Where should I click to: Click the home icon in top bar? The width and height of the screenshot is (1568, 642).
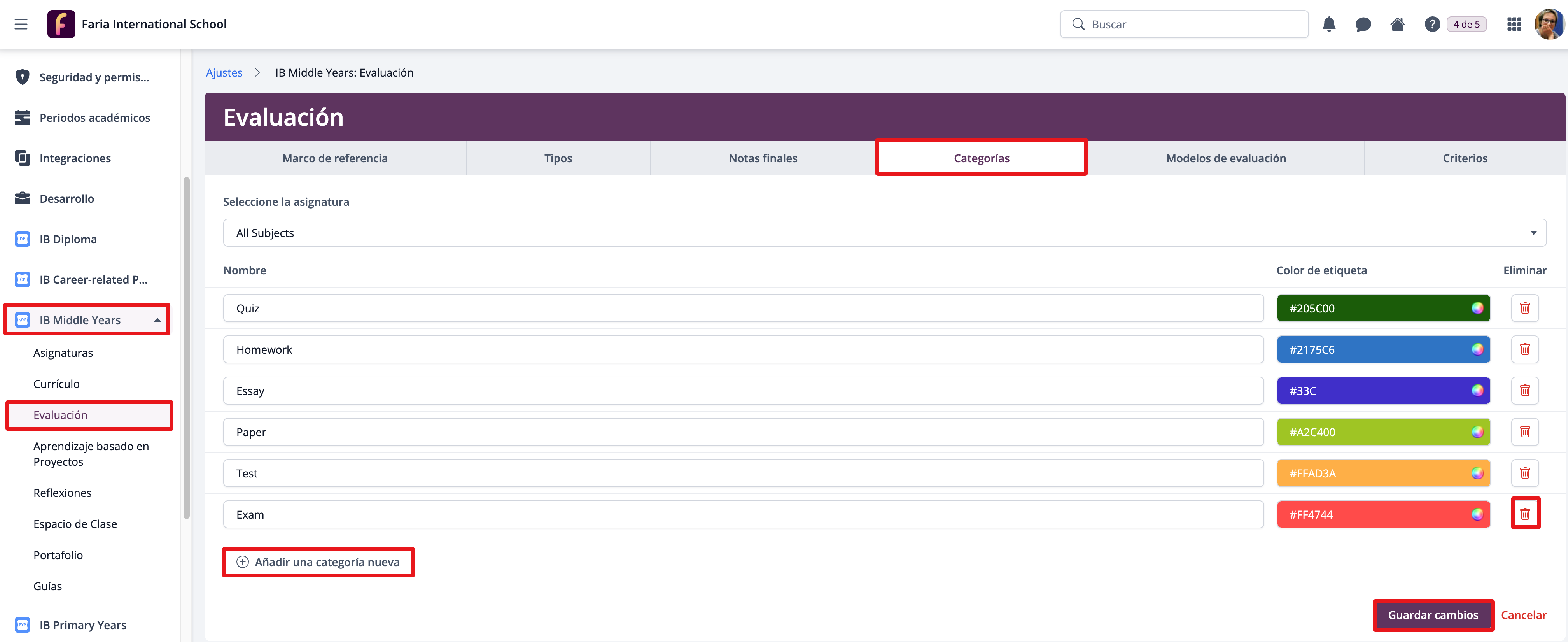pyautogui.click(x=1397, y=25)
